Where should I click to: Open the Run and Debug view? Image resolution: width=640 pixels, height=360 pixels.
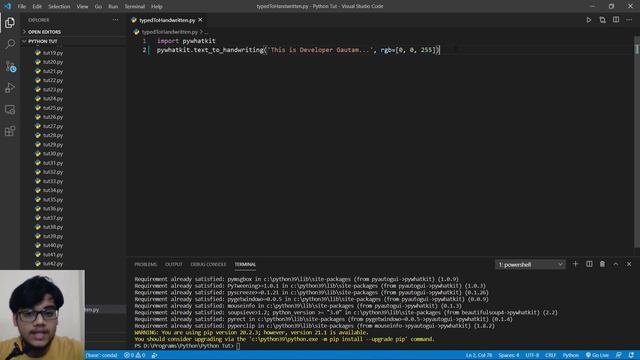[x=10, y=88]
